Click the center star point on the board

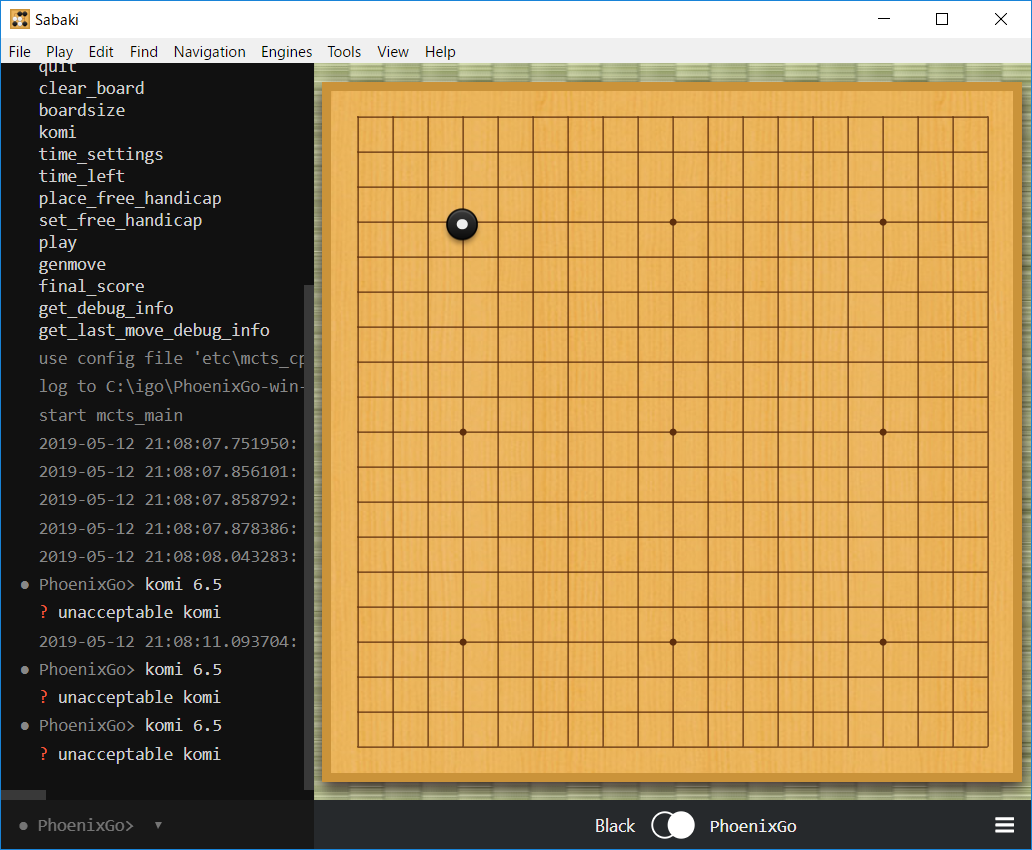(673, 432)
